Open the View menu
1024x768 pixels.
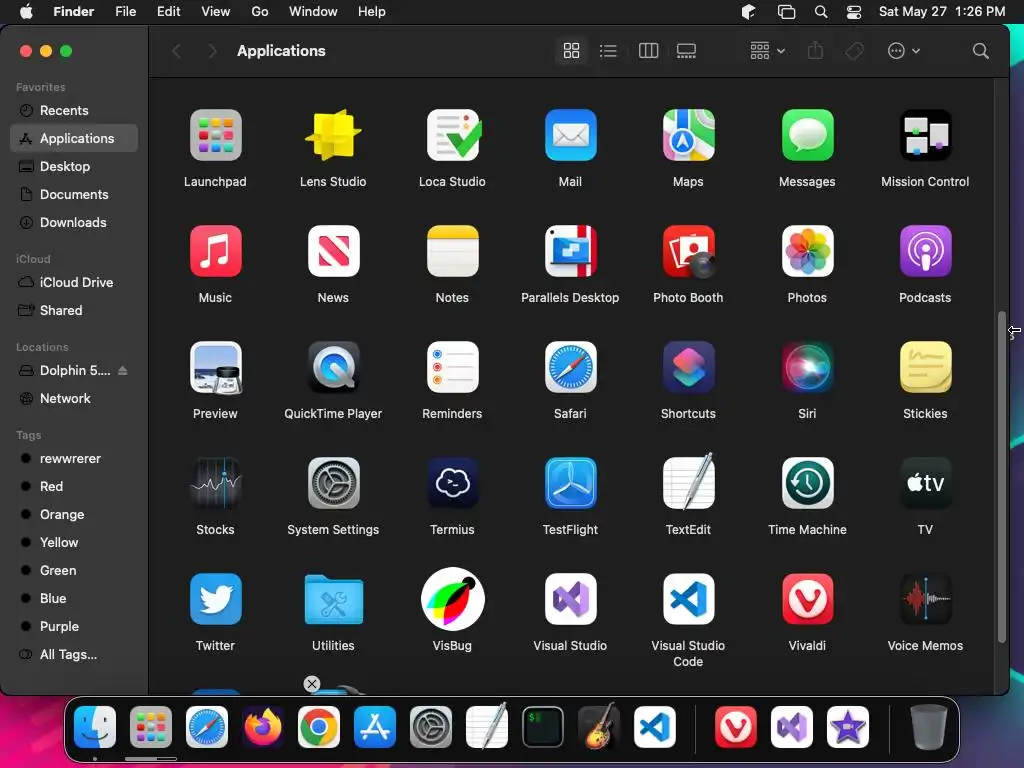click(216, 12)
